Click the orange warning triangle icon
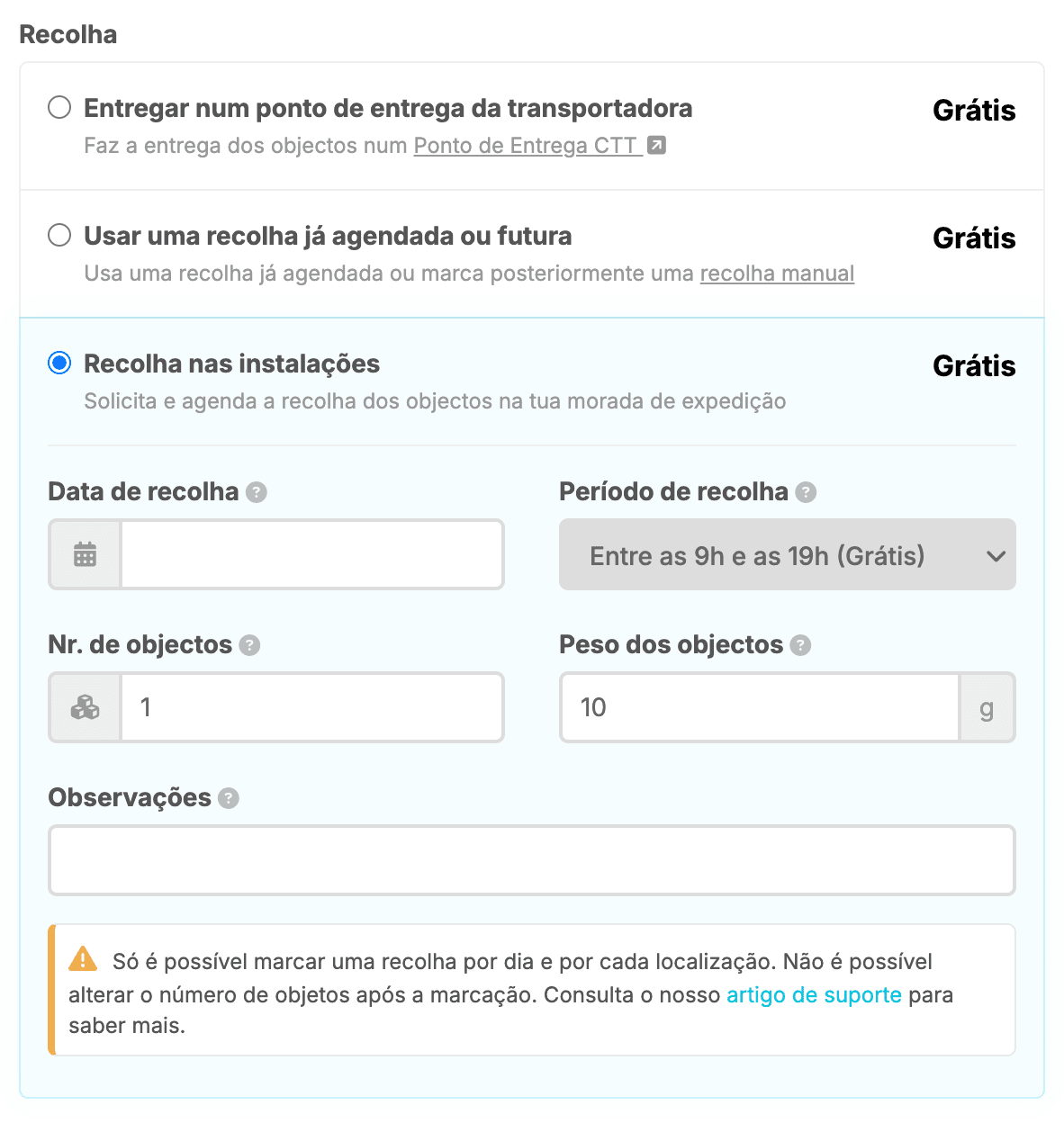1064x1123 pixels. [x=83, y=959]
